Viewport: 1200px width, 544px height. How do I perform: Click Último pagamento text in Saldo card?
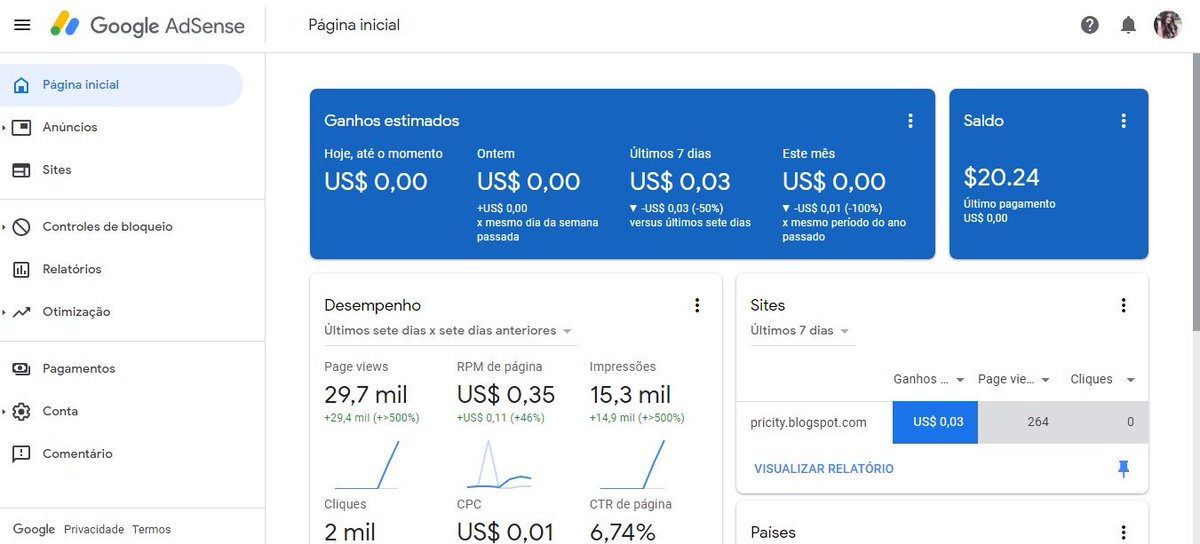point(1009,204)
